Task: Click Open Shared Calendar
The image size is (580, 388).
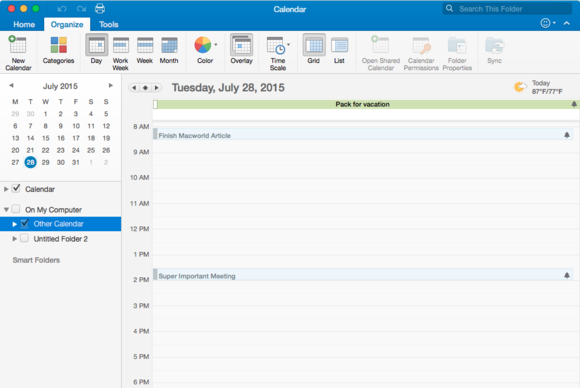Action: pyautogui.click(x=381, y=53)
